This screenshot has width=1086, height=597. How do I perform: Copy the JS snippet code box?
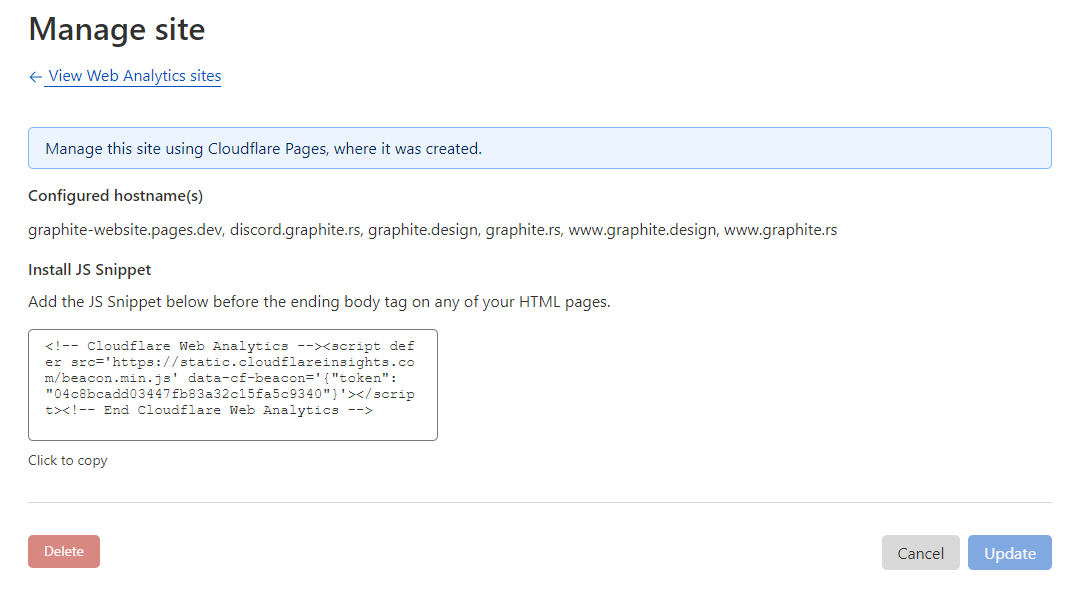coord(233,385)
